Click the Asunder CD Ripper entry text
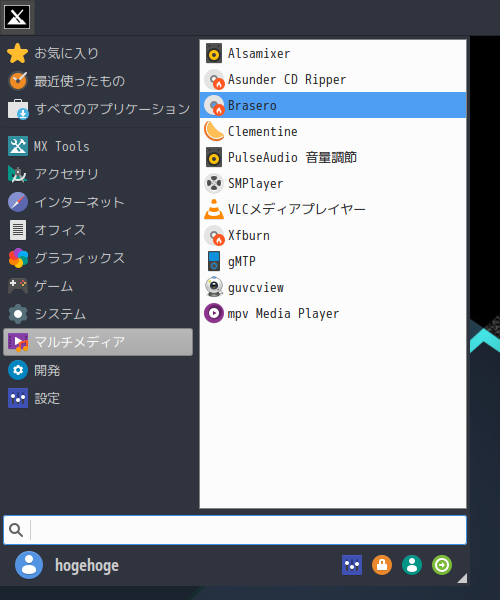The width and height of the screenshot is (500, 600). coord(287,79)
